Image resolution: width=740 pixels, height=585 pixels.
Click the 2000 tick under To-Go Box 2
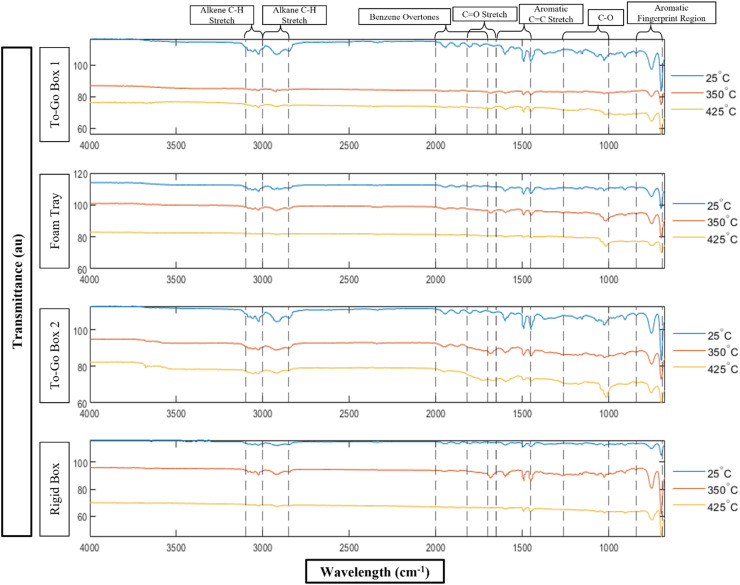(436, 414)
